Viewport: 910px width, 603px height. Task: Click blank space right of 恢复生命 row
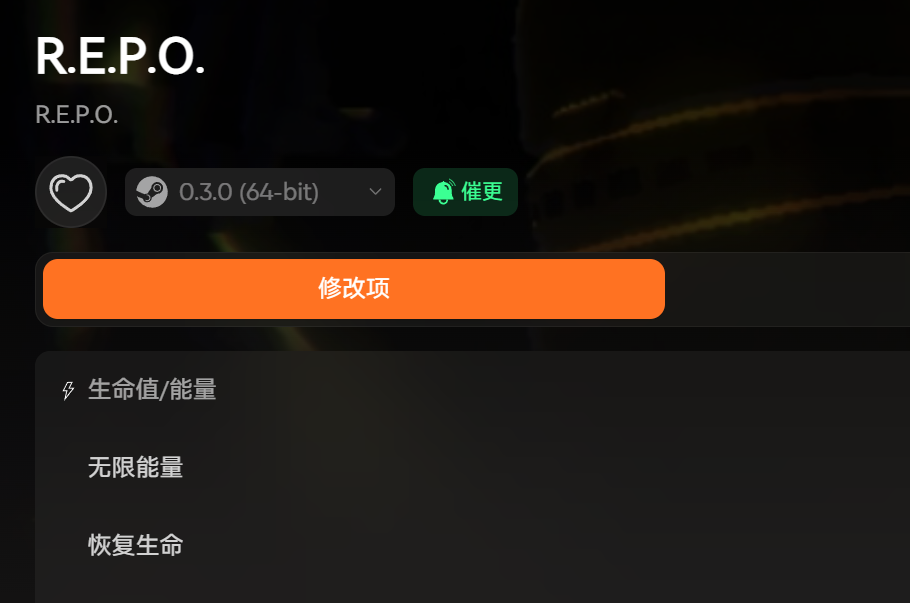546,545
